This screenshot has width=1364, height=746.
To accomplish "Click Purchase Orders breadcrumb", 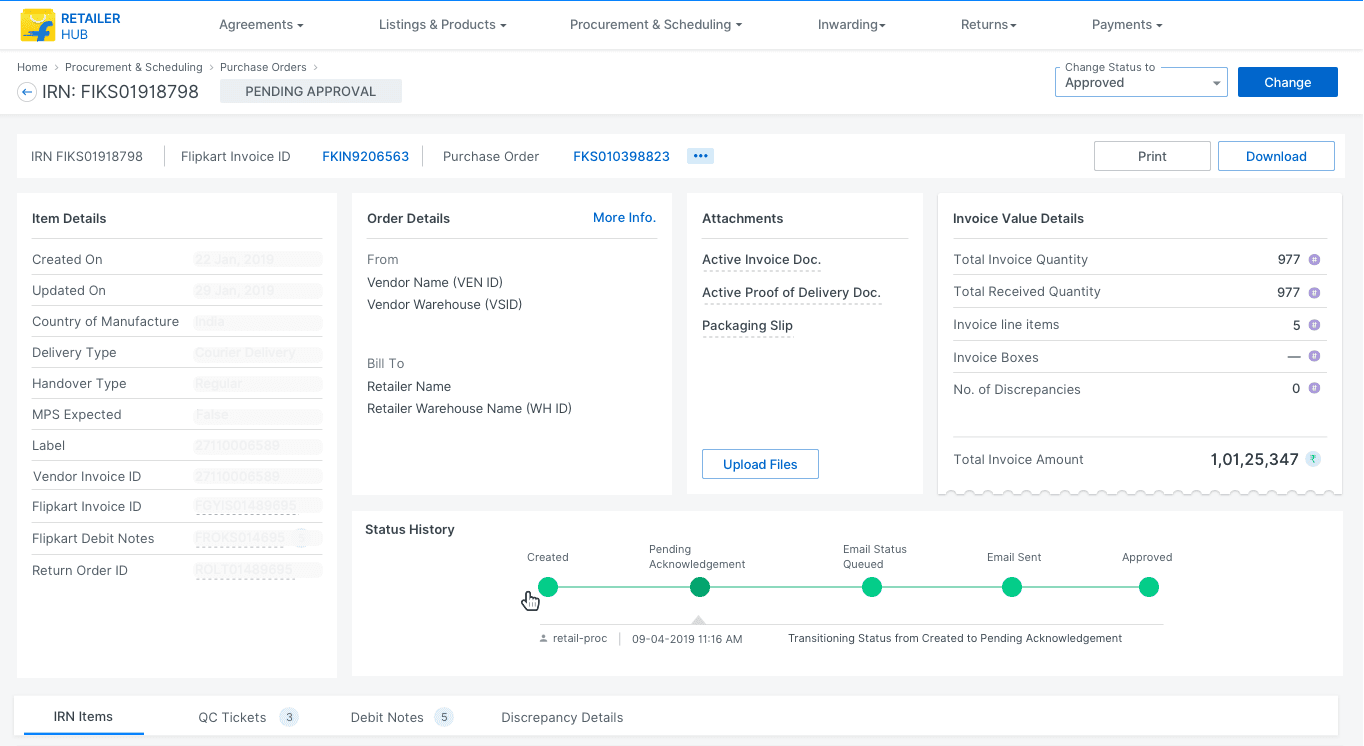I will [x=263, y=67].
